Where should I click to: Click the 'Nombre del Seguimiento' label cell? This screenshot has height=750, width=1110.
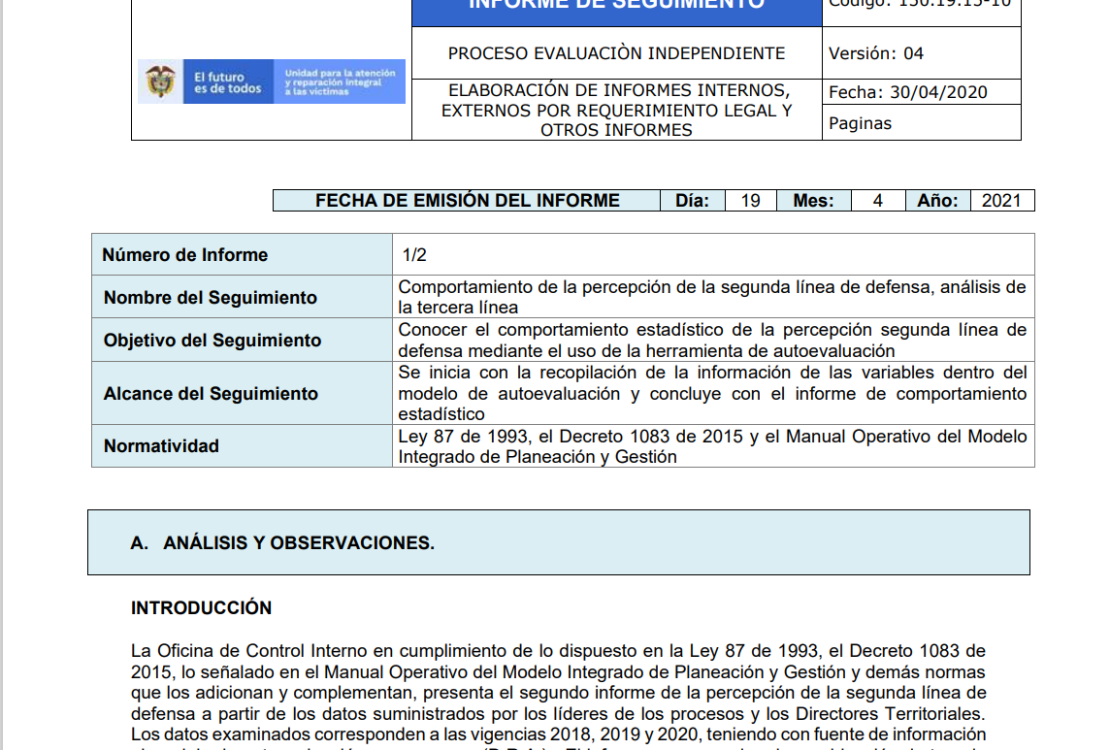point(242,297)
